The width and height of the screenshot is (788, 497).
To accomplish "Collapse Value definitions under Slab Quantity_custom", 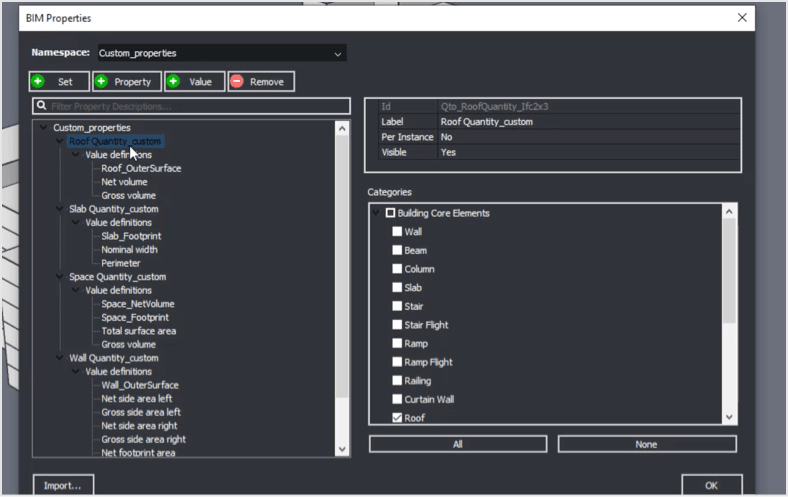I will tap(75, 223).
